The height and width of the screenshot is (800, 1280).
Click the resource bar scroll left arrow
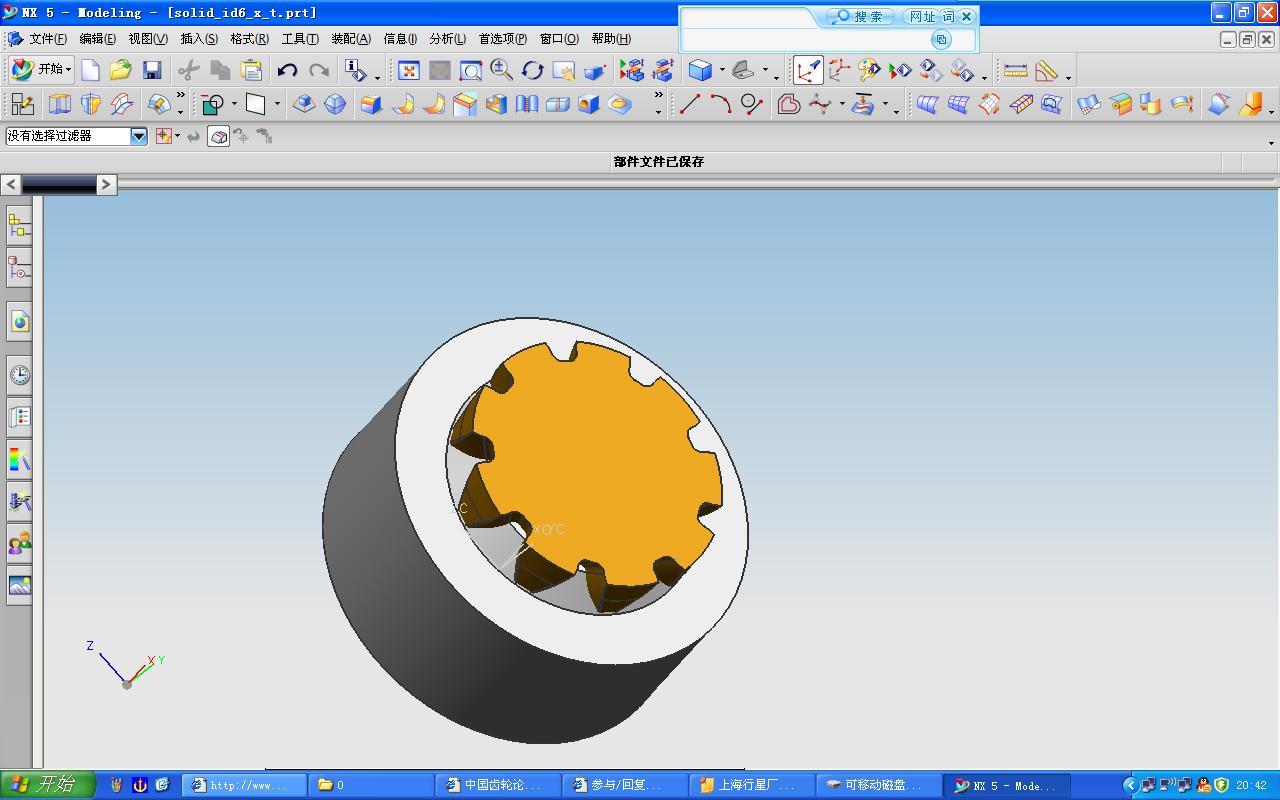(x=11, y=184)
